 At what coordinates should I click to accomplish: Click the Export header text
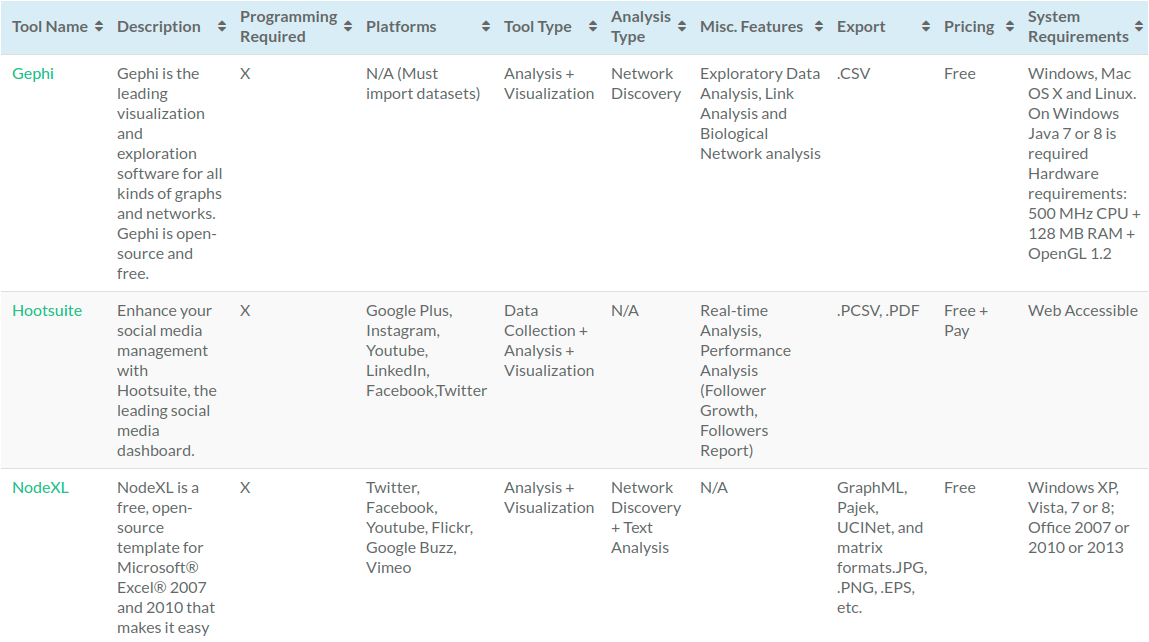[861, 26]
